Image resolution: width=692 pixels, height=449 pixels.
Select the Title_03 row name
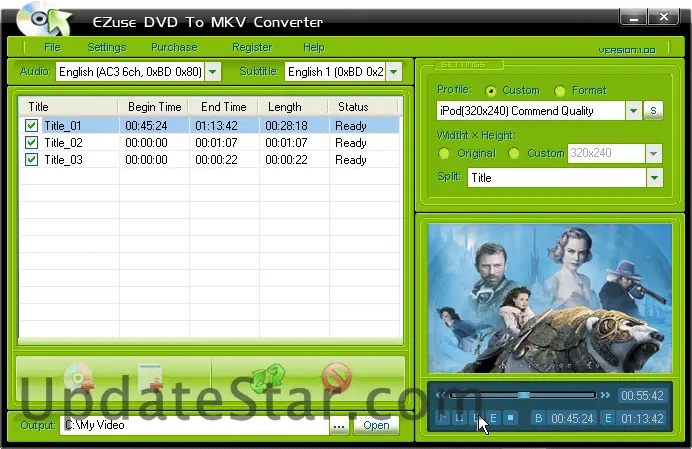pos(64,159)
